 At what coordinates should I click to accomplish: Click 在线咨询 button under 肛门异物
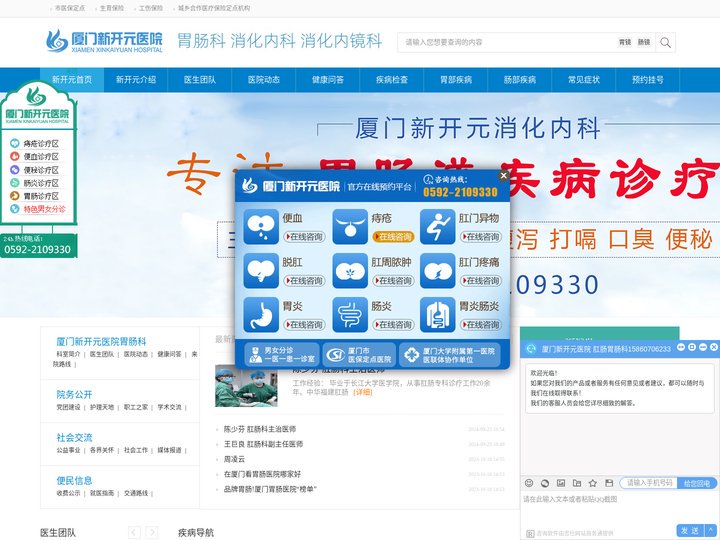point(481,237)
